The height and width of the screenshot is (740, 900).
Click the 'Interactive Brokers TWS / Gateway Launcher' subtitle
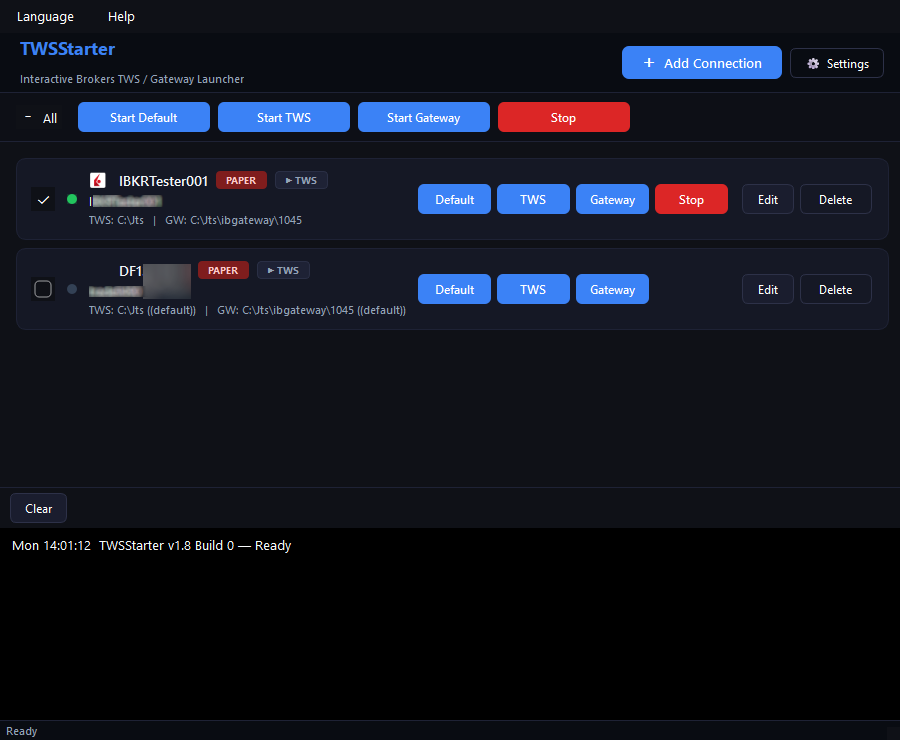point(132,79)
